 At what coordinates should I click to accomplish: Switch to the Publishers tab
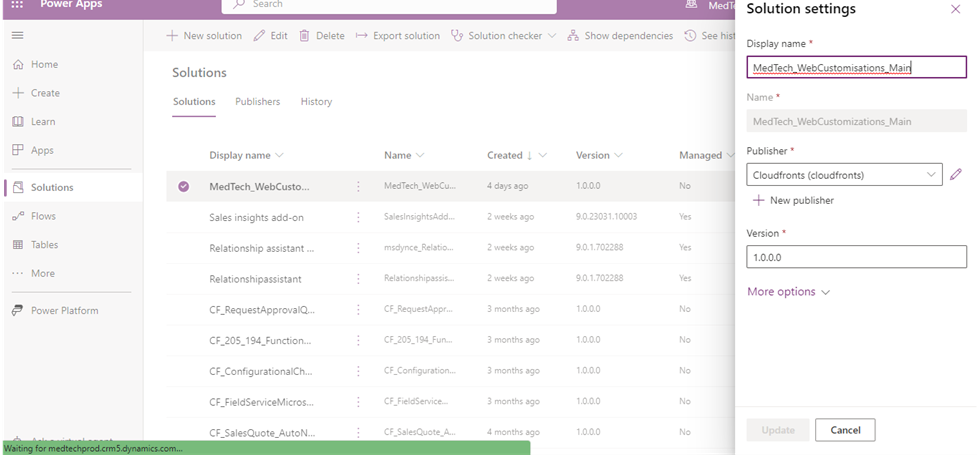257,102
